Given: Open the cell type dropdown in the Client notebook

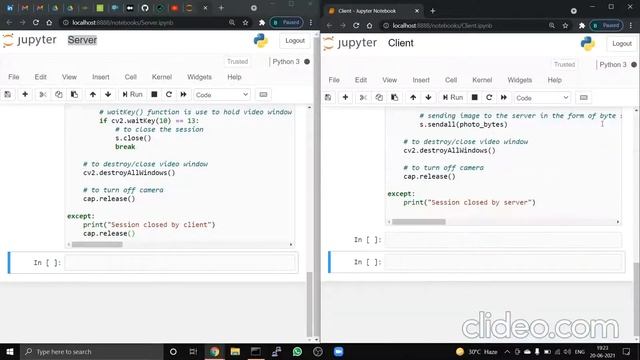Looking at the screenshot, I should (542, 98).
